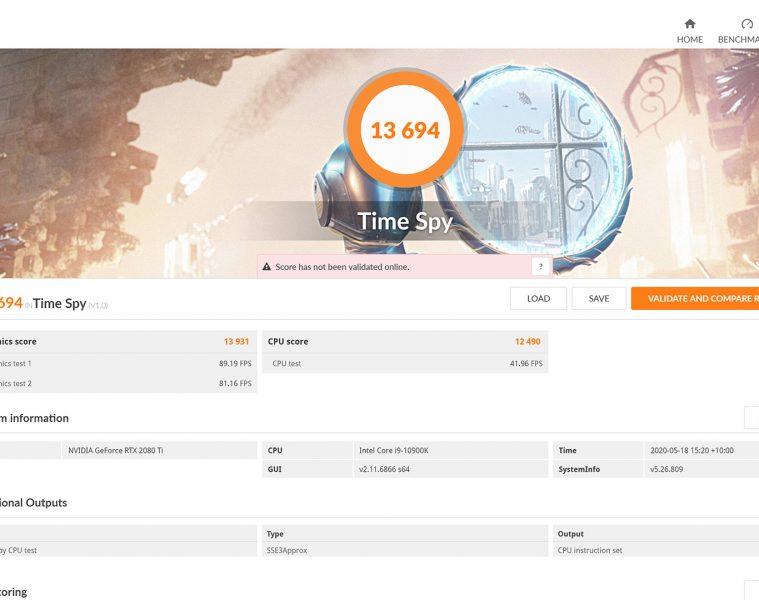Click the Time Spy banner title
The width and height of the screenshot is (759, 600).
[x=405, y=221]
